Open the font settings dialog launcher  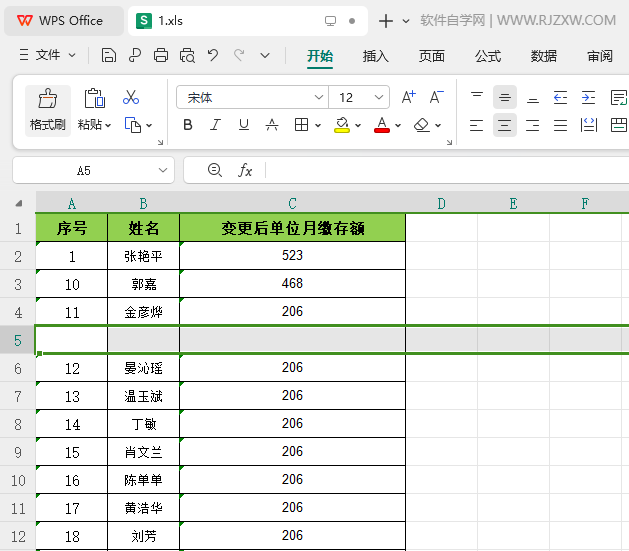point(449,142)
